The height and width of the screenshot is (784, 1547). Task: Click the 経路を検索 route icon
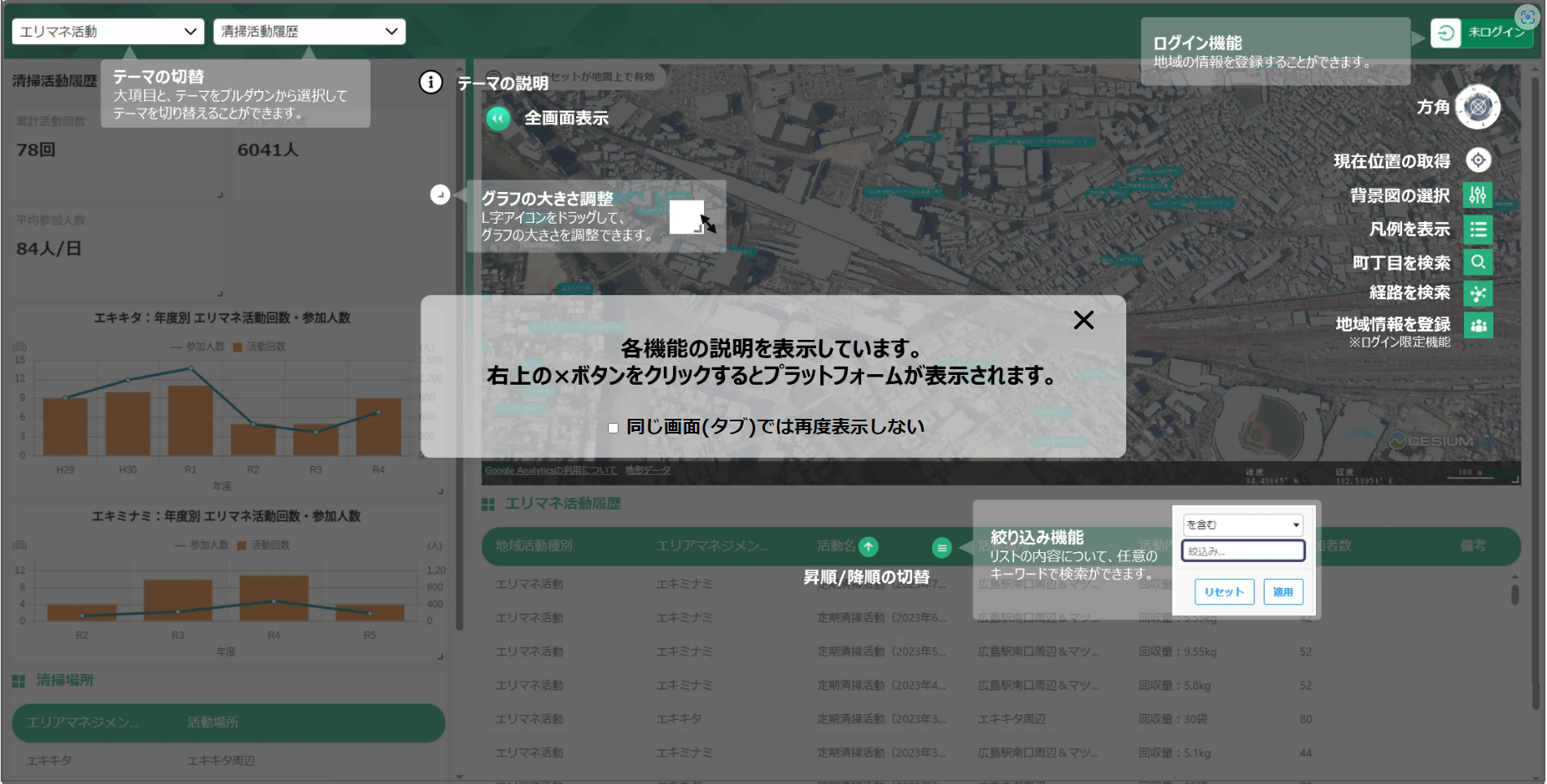(x=1478, y=294)
